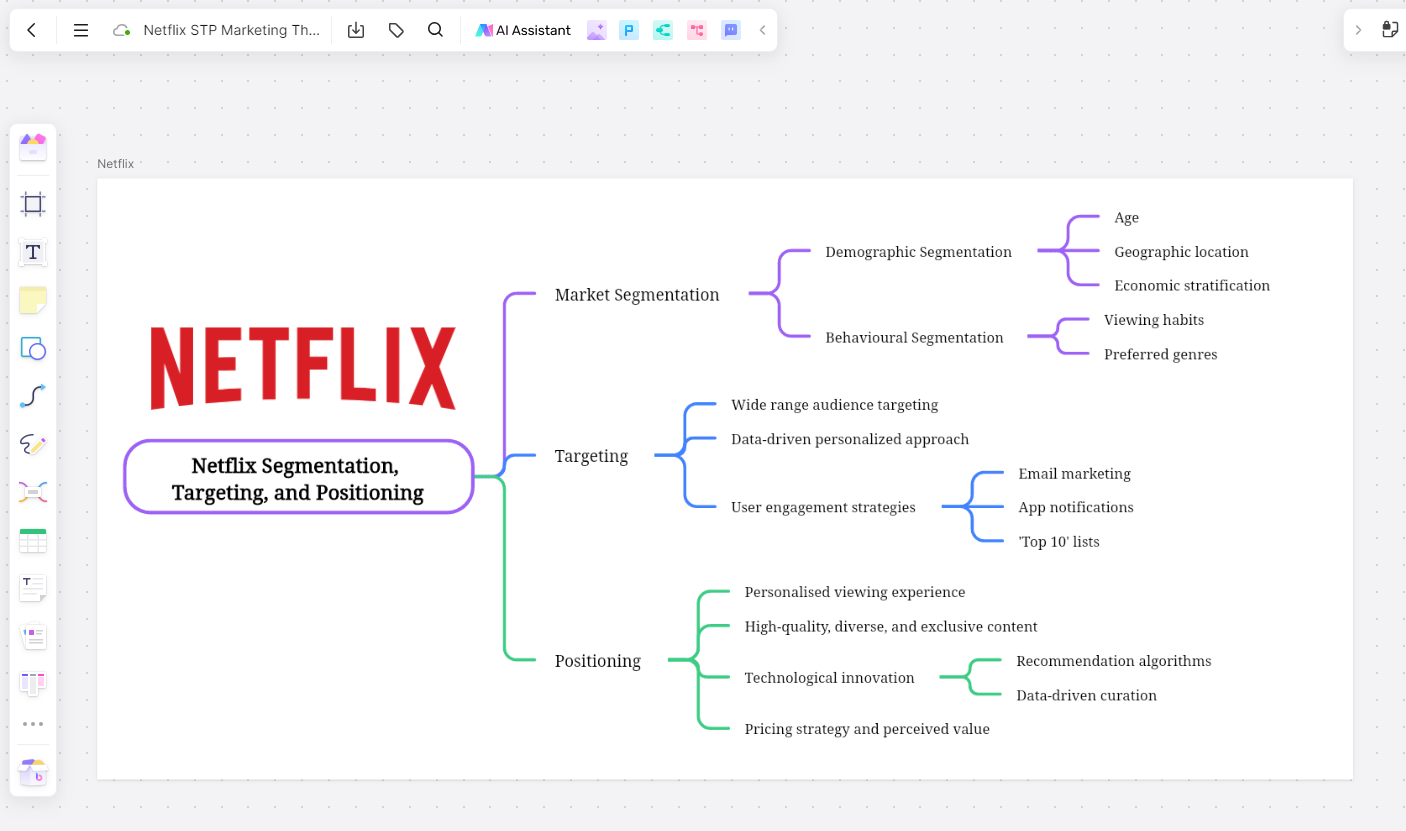Select the Positioning branch node

click(598, 661)
